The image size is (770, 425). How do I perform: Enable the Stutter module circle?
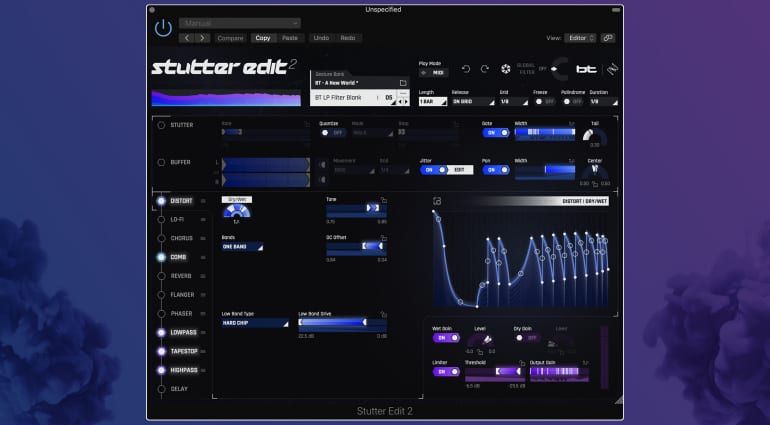[161, 125]
